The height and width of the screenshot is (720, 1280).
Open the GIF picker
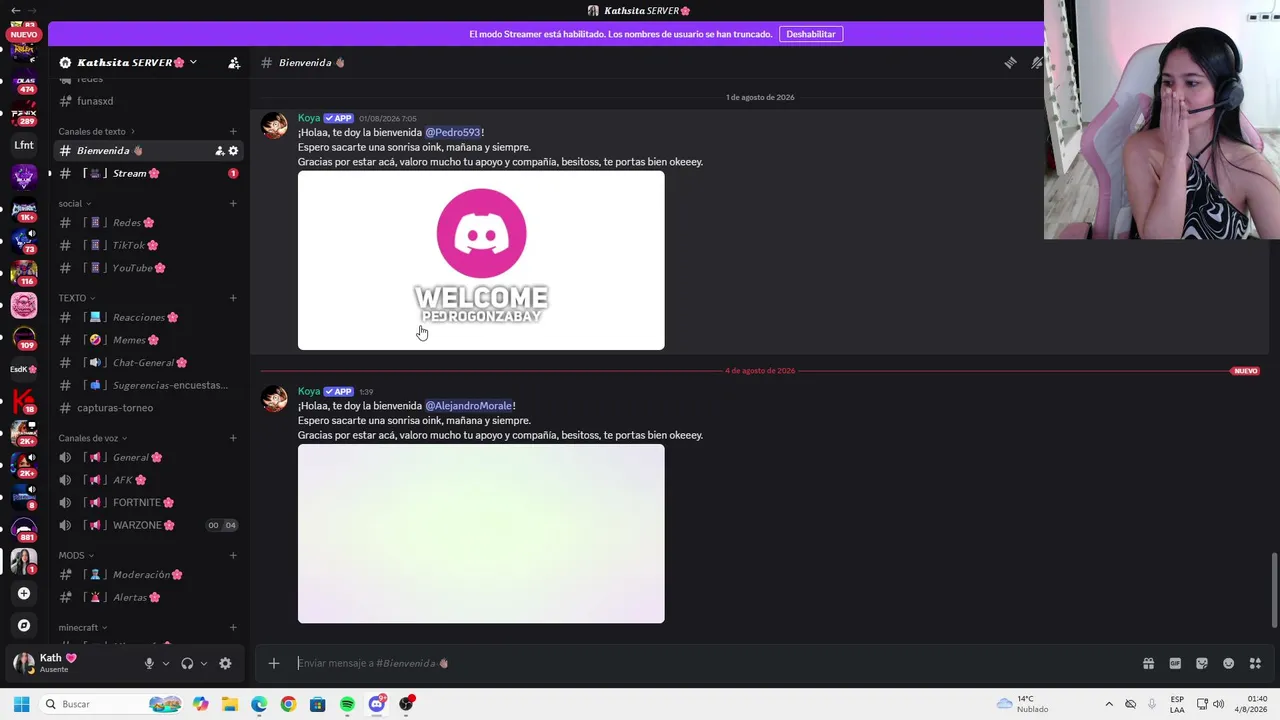tap(1175, 663)
